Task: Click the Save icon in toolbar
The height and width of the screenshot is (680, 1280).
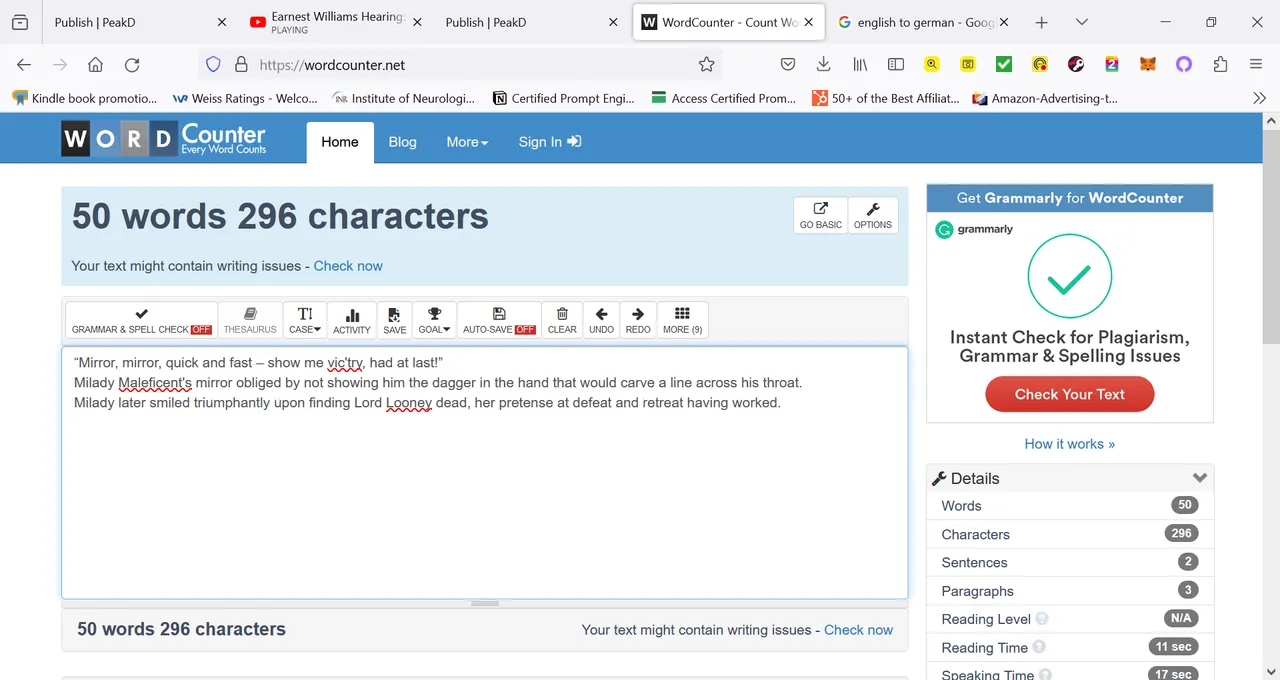Action: [395, 320]
